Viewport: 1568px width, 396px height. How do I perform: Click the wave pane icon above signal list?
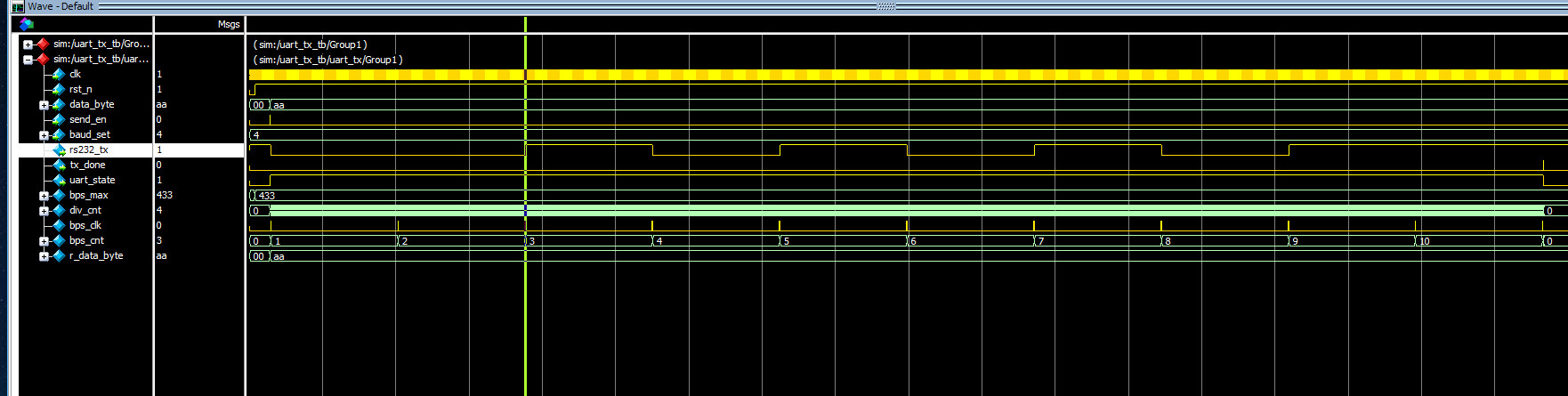(26, 24)
